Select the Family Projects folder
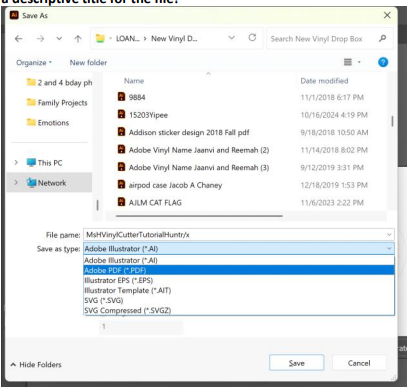Screen dimensions: 417x391 tap(57, 103)
